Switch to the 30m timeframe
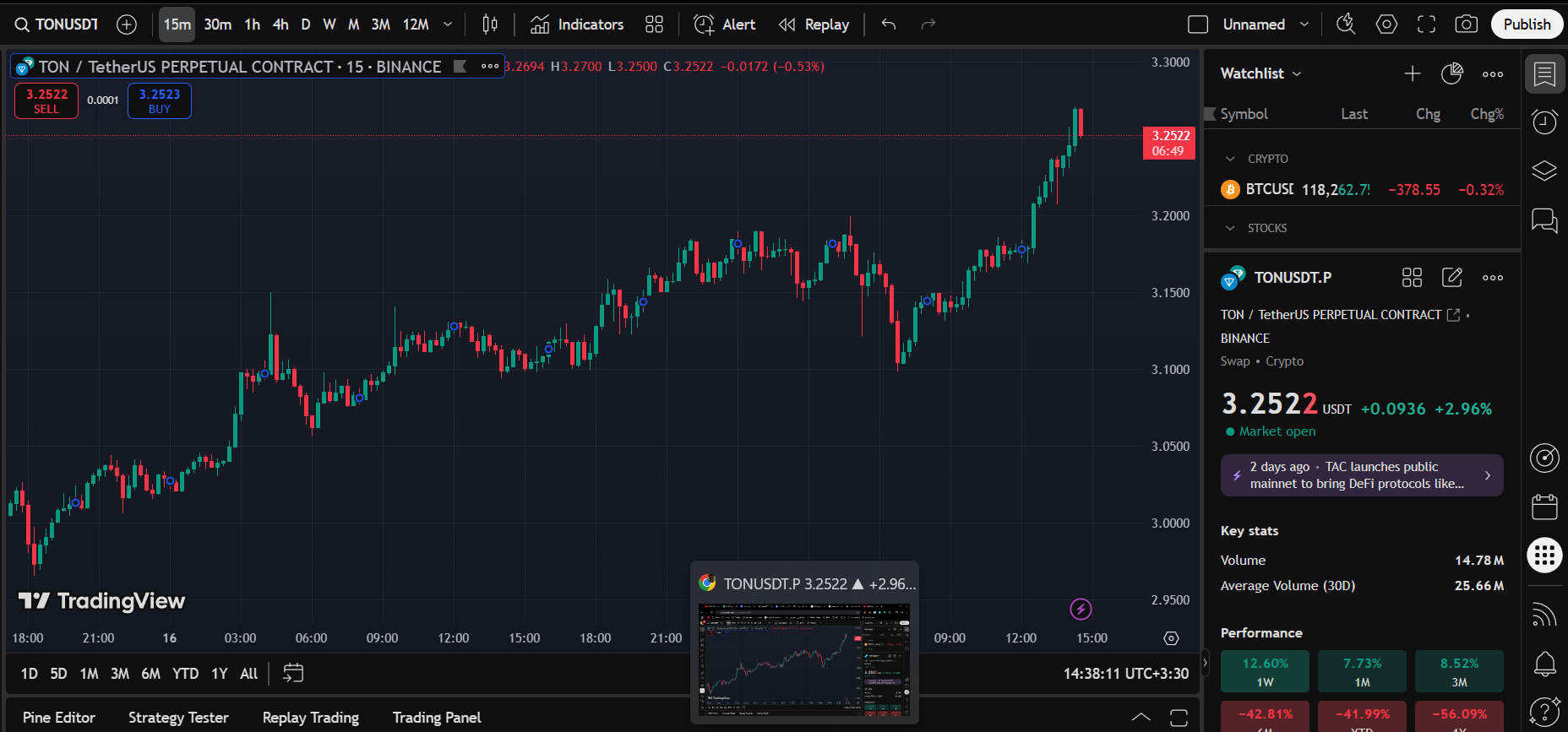This screenshot has height=732, width=1568. coord(217,24)
